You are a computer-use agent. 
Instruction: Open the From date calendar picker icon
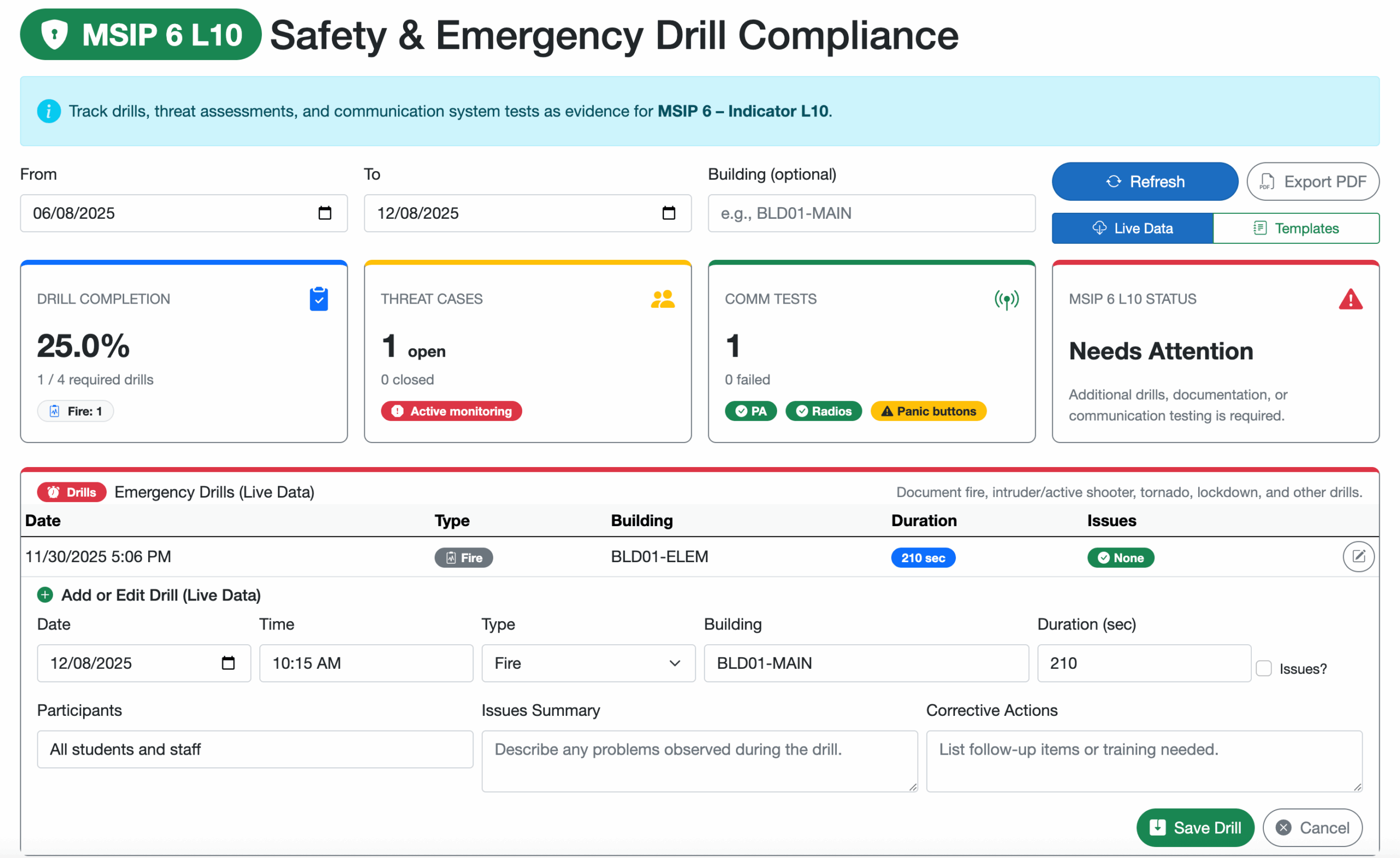point(324,213)
